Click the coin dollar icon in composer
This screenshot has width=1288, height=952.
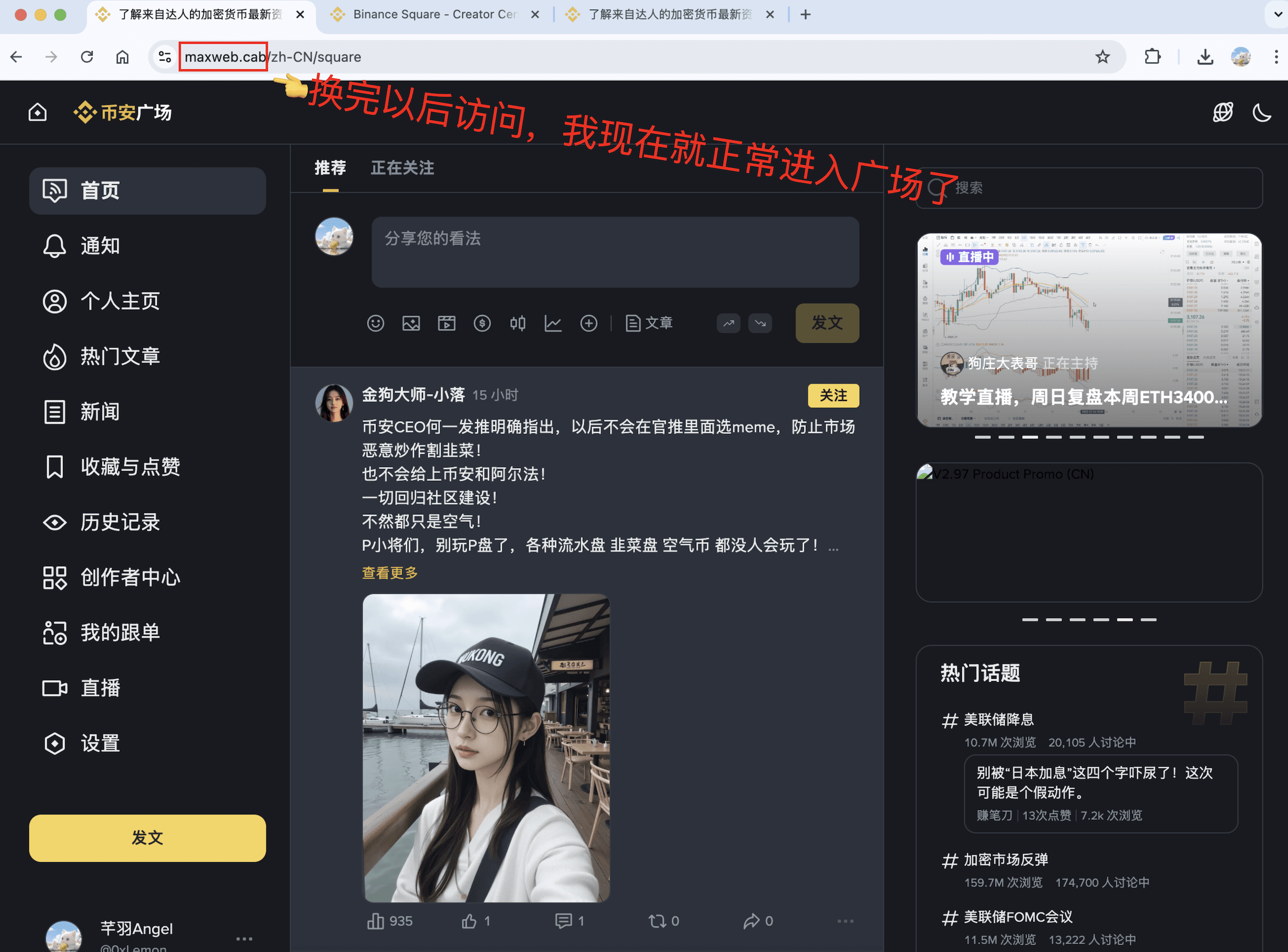482,323
